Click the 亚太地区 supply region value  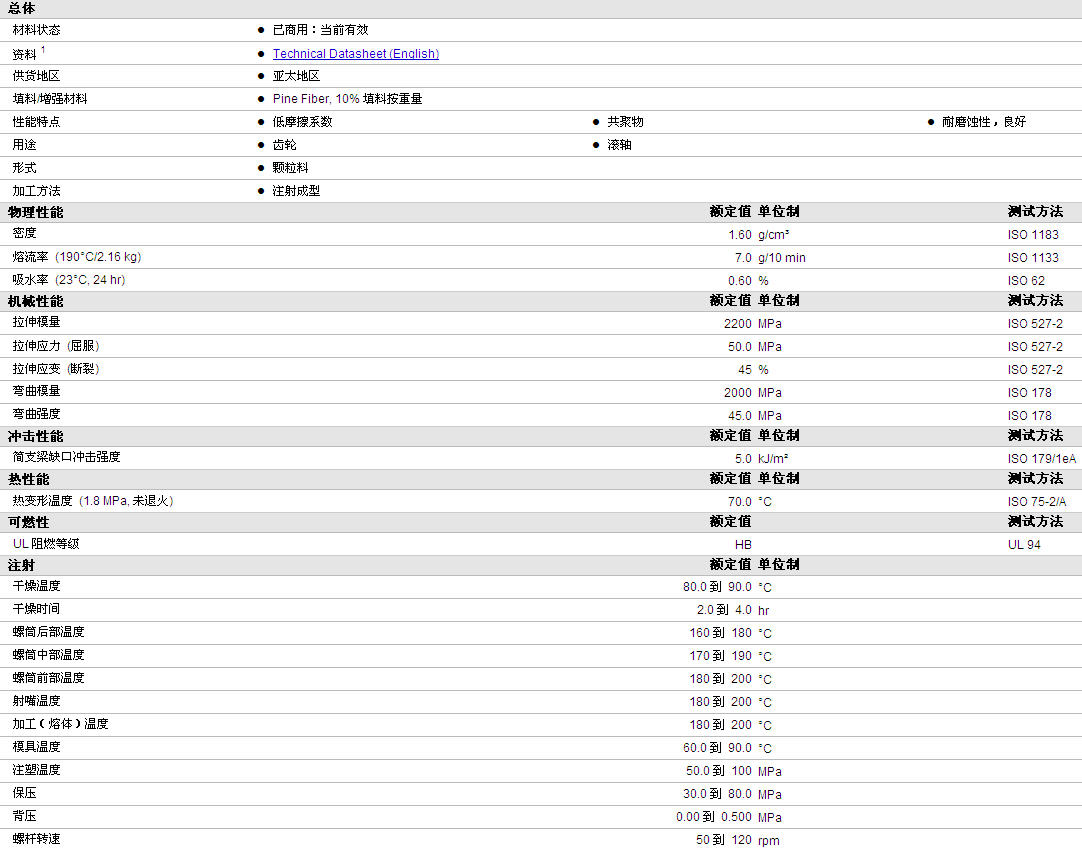(296, 76)
